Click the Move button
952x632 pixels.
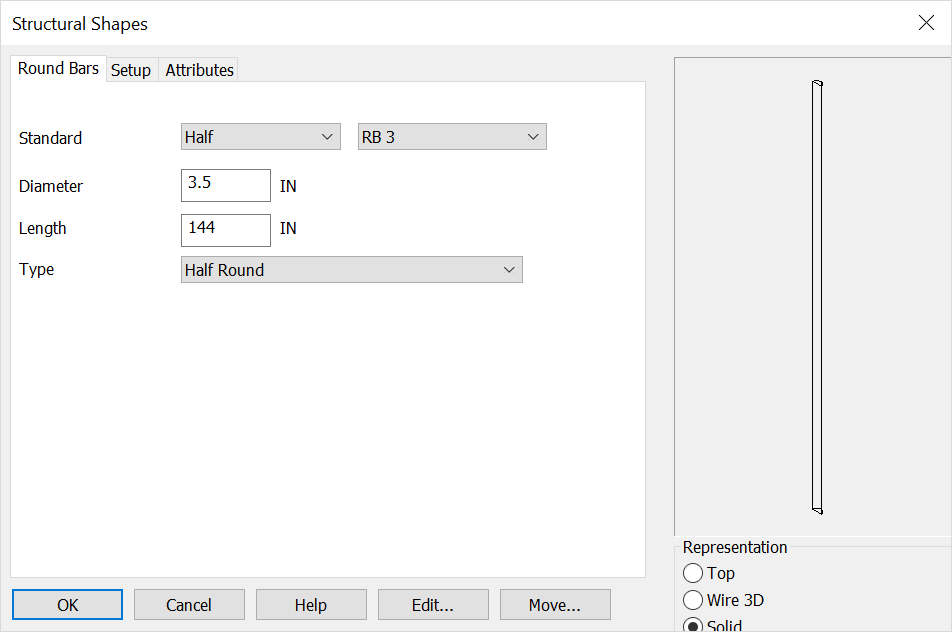click(555, 604)
